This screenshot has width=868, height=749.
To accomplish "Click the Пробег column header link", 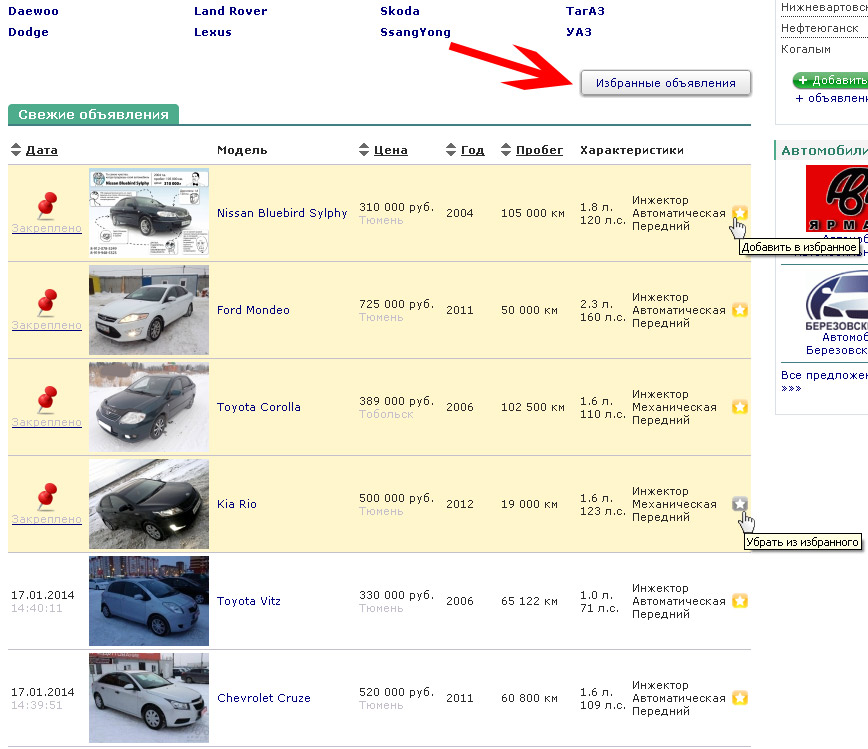I will click(x=539, y=150).
